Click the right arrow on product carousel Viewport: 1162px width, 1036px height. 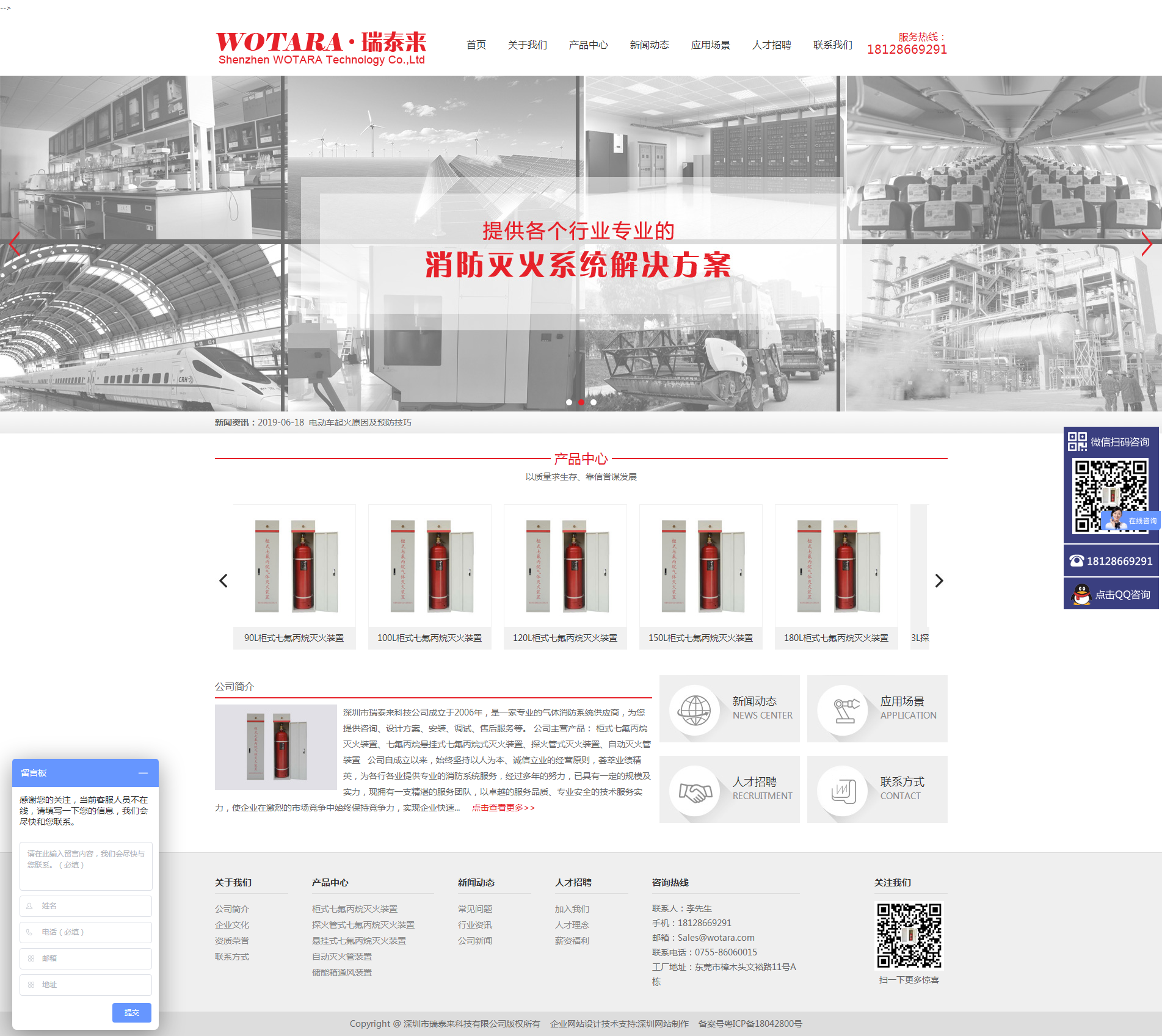coord(939,581)
